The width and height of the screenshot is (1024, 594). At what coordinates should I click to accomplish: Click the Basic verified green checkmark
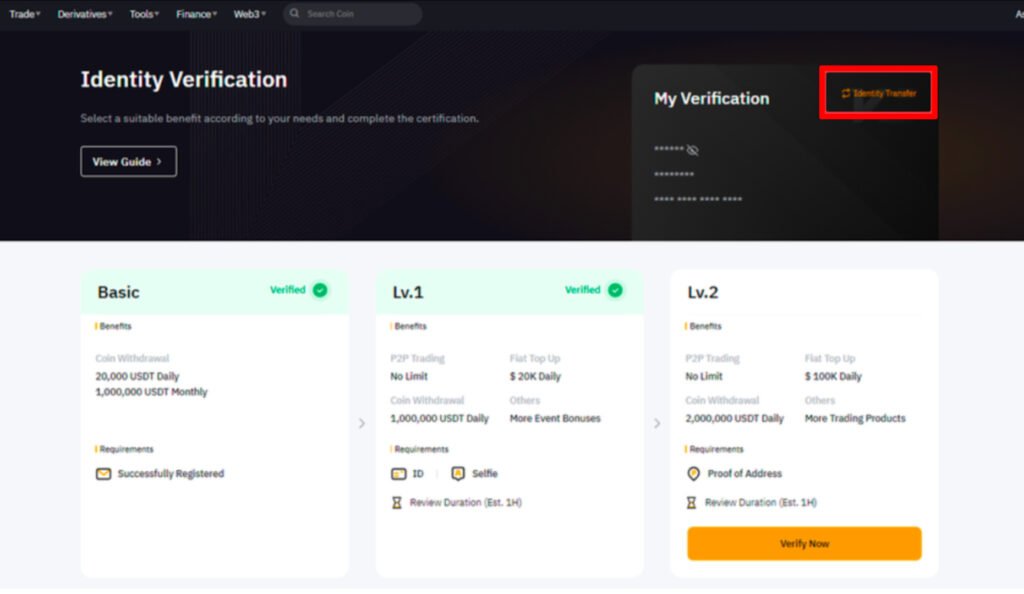click(x=320, y=290)
